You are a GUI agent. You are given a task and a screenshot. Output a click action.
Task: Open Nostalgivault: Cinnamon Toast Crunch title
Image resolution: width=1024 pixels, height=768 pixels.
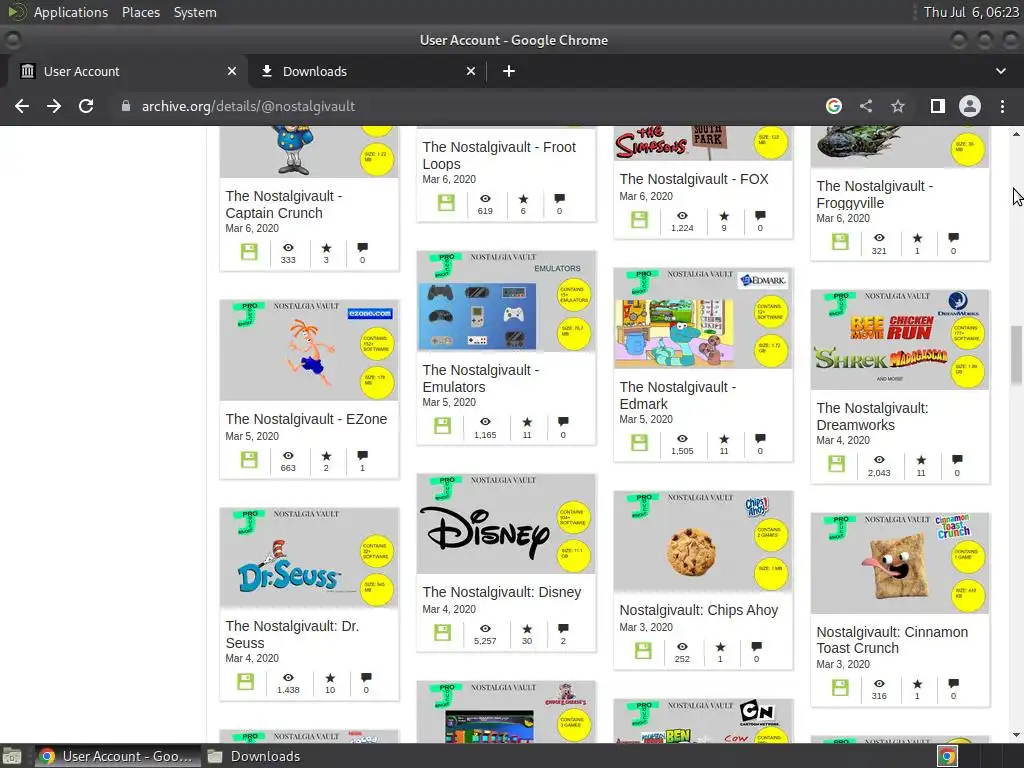(x=892, y=640)
